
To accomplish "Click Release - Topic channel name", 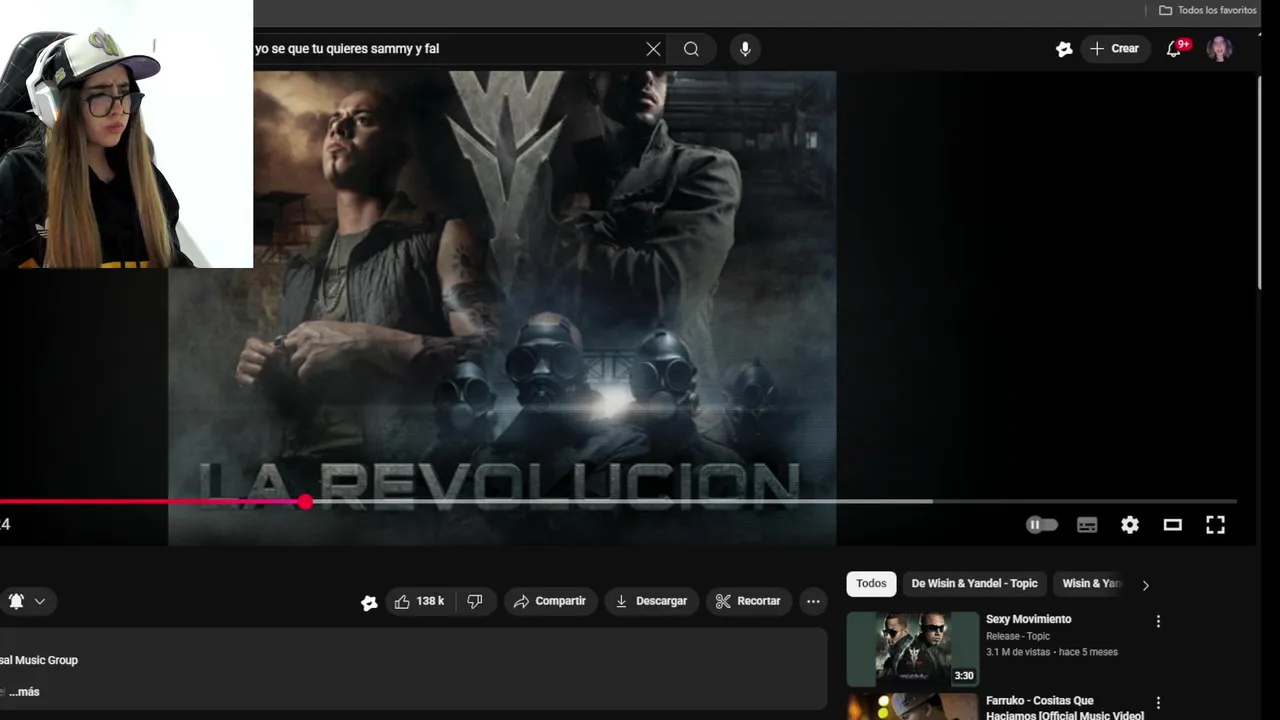I will [x=1018, y=636].
